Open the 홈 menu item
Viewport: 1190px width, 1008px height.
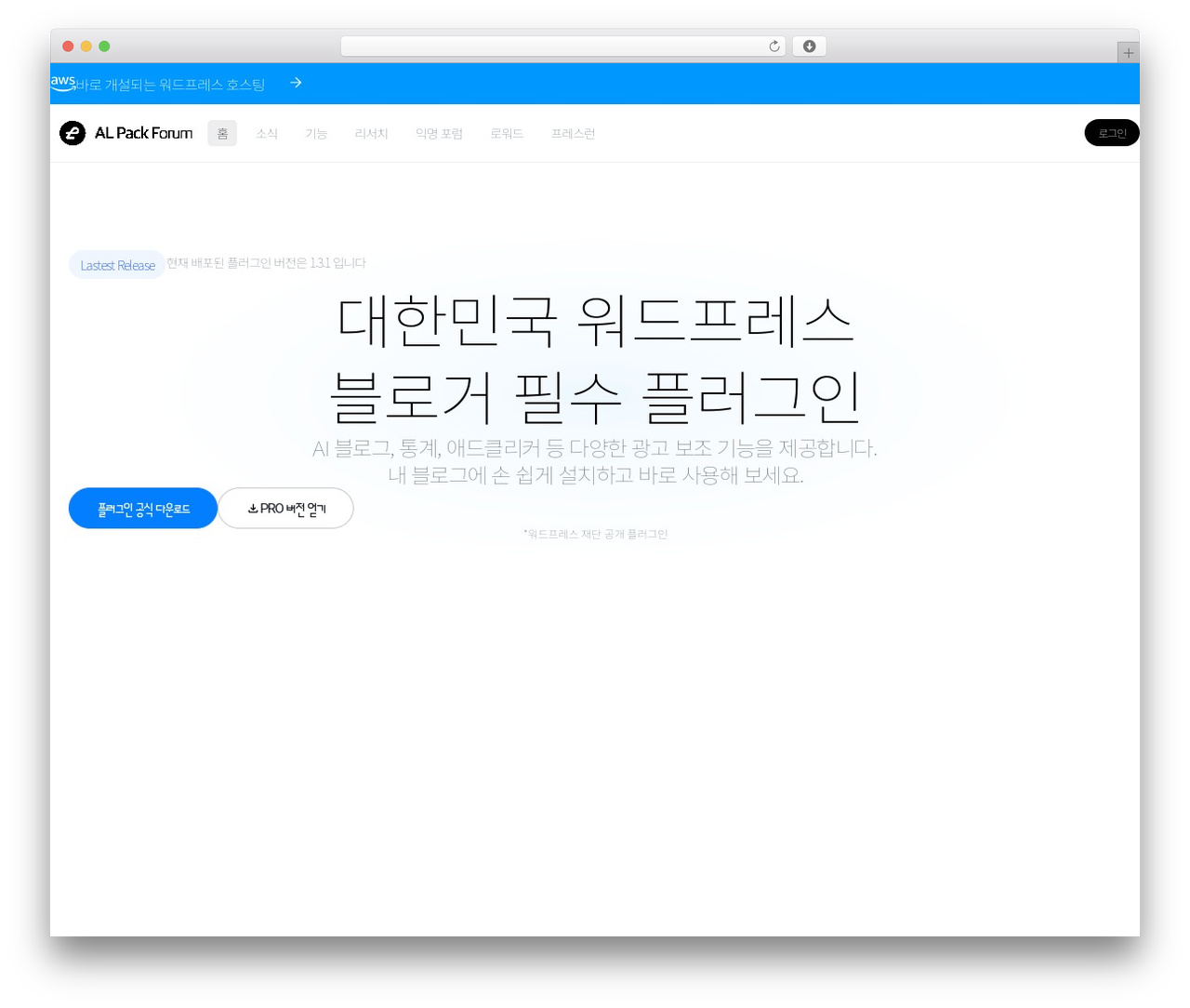click(x=222, y=133)
